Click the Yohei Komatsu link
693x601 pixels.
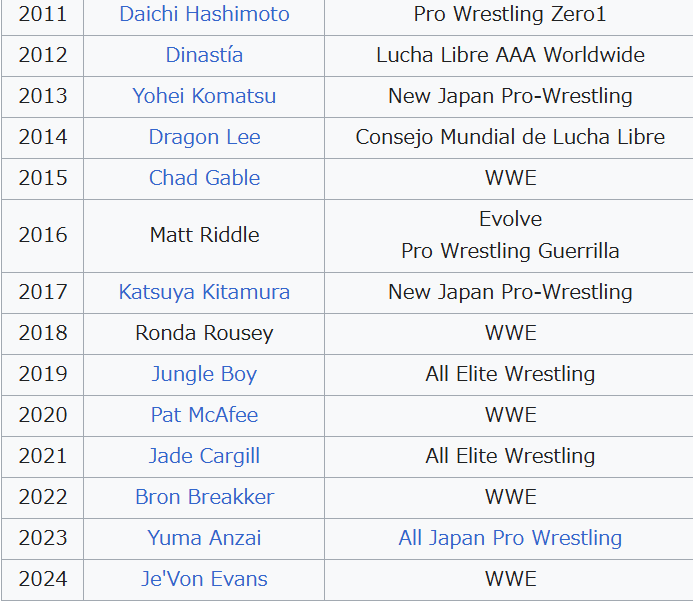[204, 96]
